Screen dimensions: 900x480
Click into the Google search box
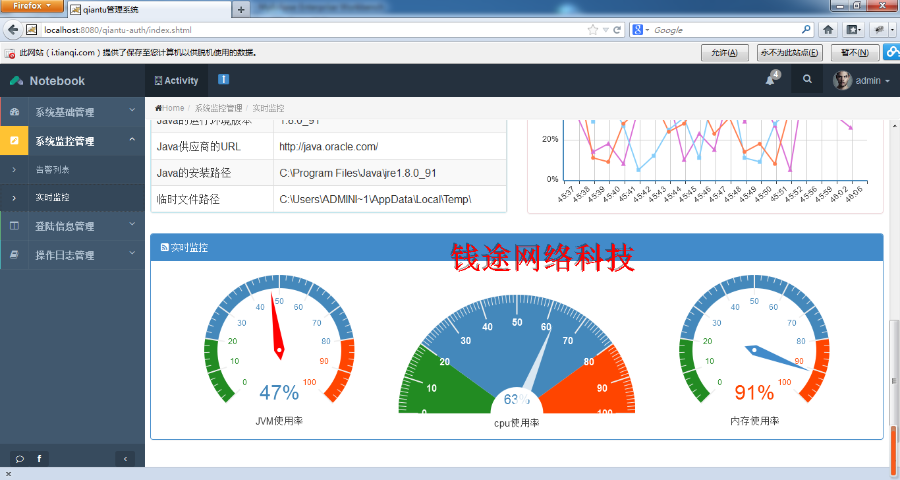point(726,30)
